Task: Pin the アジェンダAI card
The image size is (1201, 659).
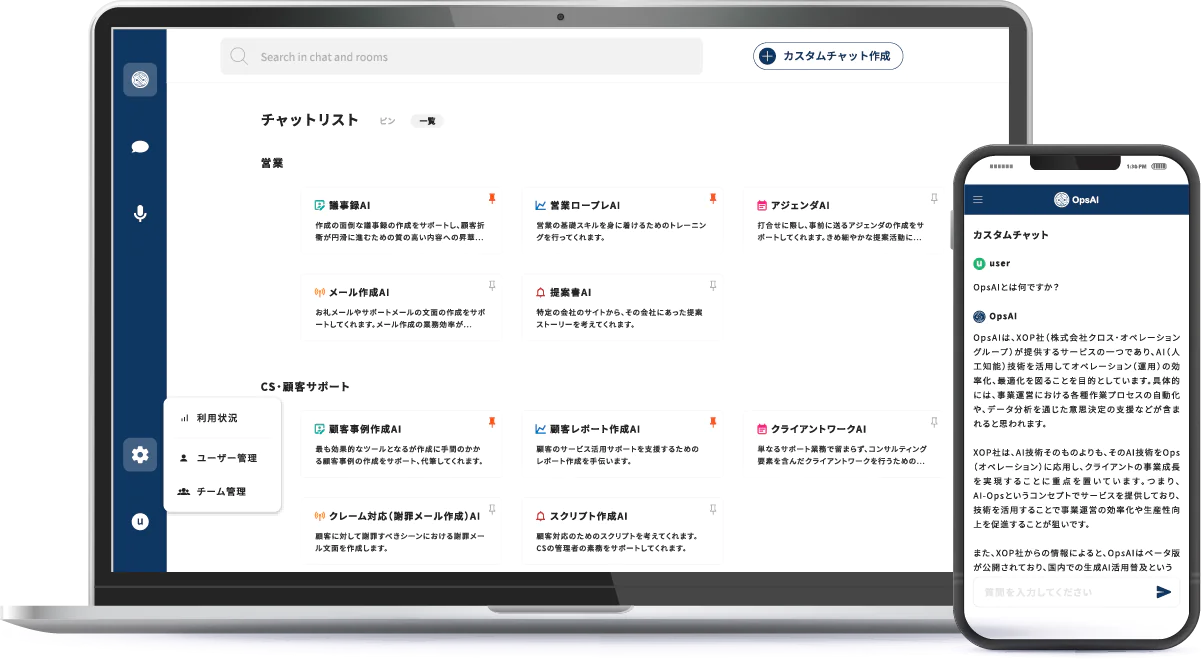Action: (x=934, y=199)
